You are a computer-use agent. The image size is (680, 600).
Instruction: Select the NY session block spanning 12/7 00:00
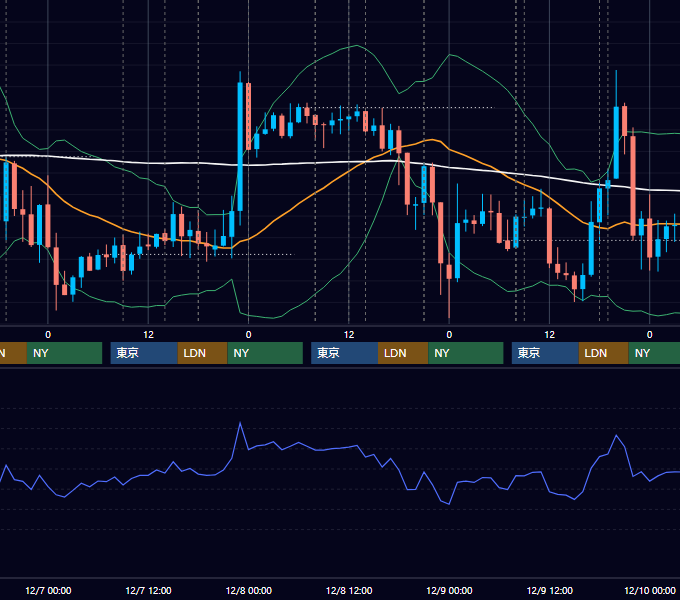click(64, 353)
